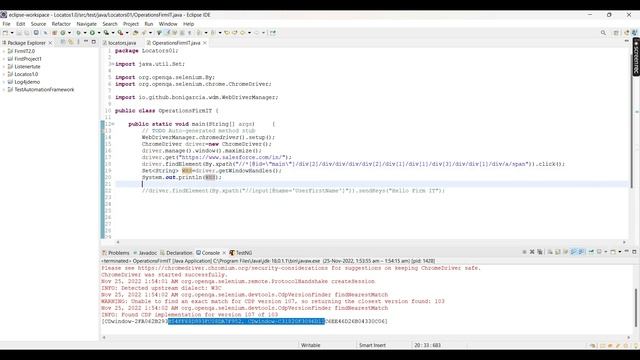Click the Debug bug toolbar icon
The image size is (640, 360).
pos(78,33)
